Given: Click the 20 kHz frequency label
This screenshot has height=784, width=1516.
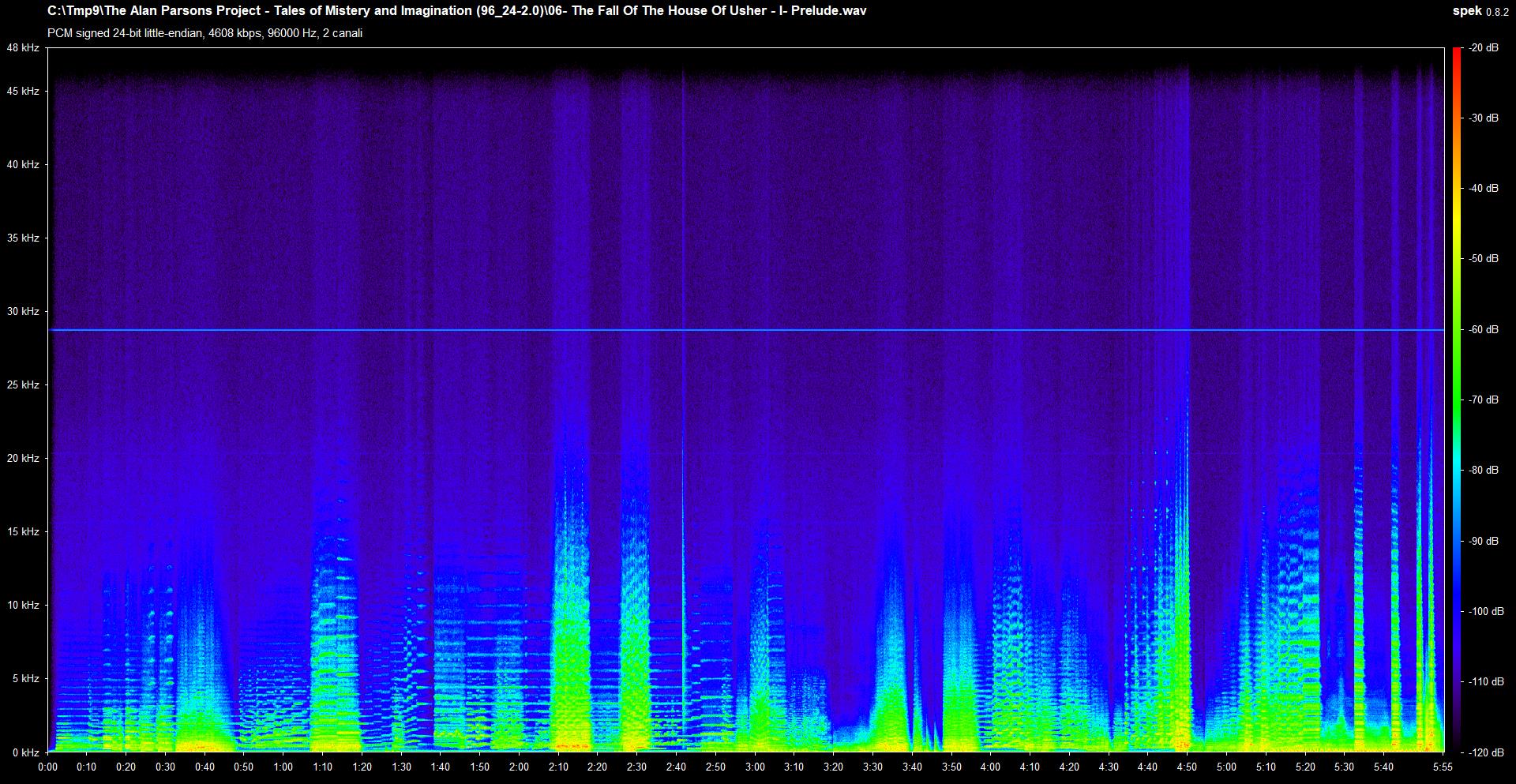Looking at the screenshot, I should 22,459.
